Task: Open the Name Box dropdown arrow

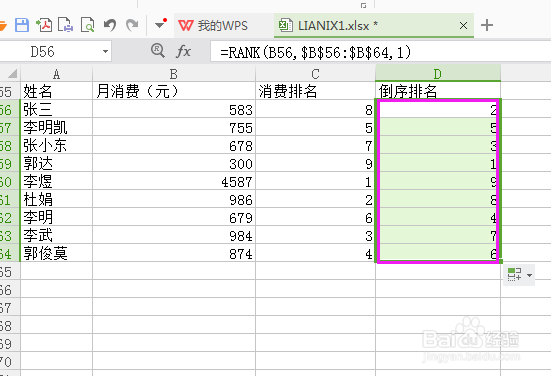Action: pos(105,52)
